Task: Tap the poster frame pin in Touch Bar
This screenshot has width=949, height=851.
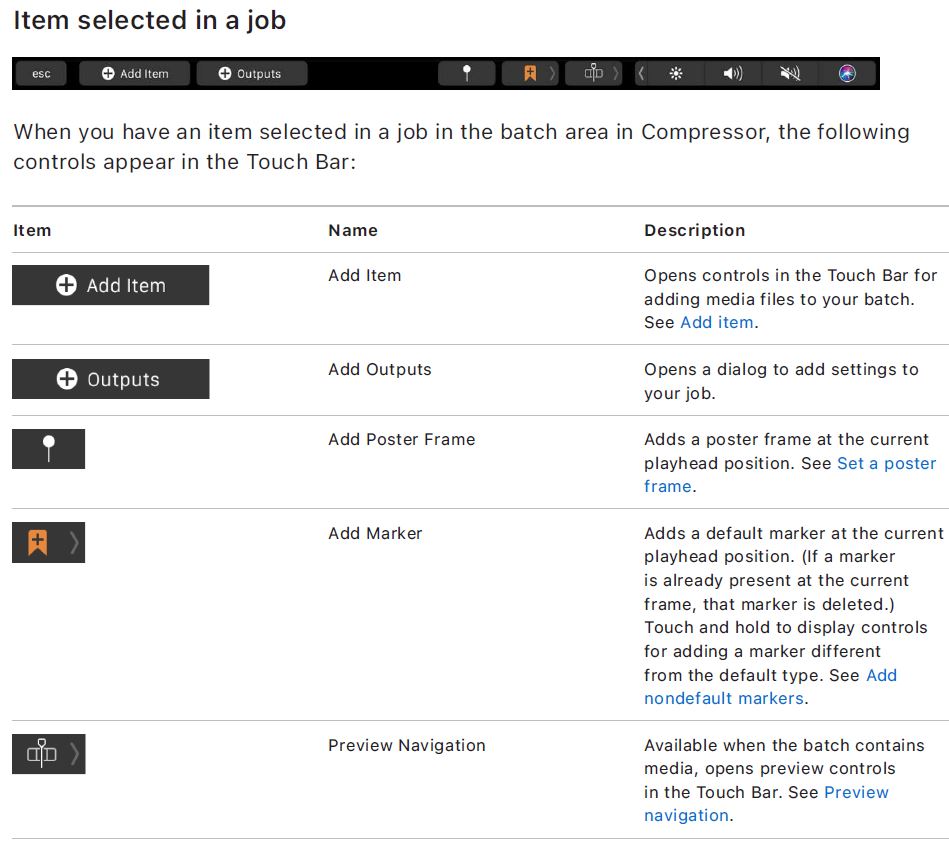Action: pyautogui.click(x=466, y=73)
